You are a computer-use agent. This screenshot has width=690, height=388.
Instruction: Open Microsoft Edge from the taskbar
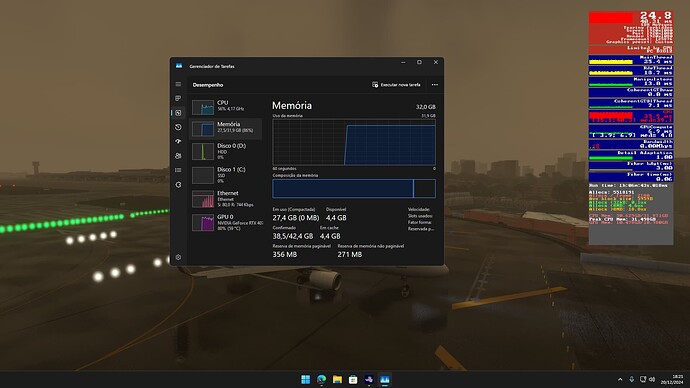[x=322, y=379]
